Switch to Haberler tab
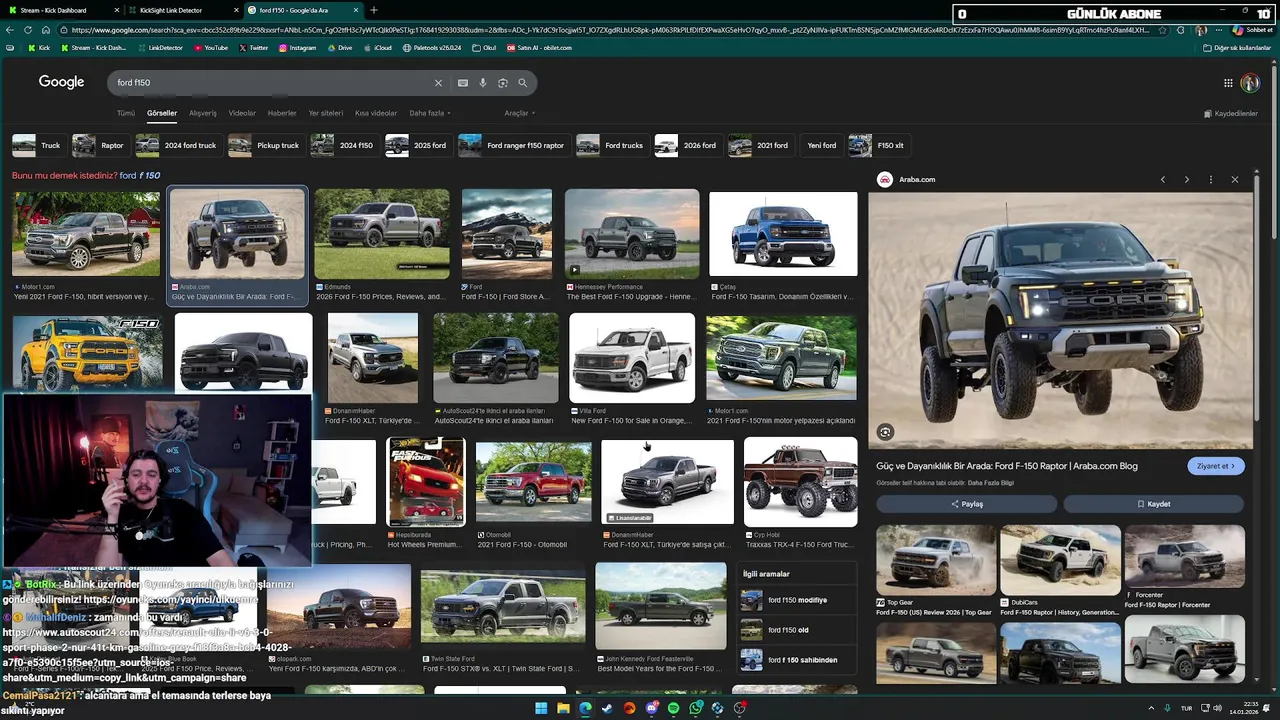Image resolution: width=1280 pixels, height=720 pixels. (282, 113)
